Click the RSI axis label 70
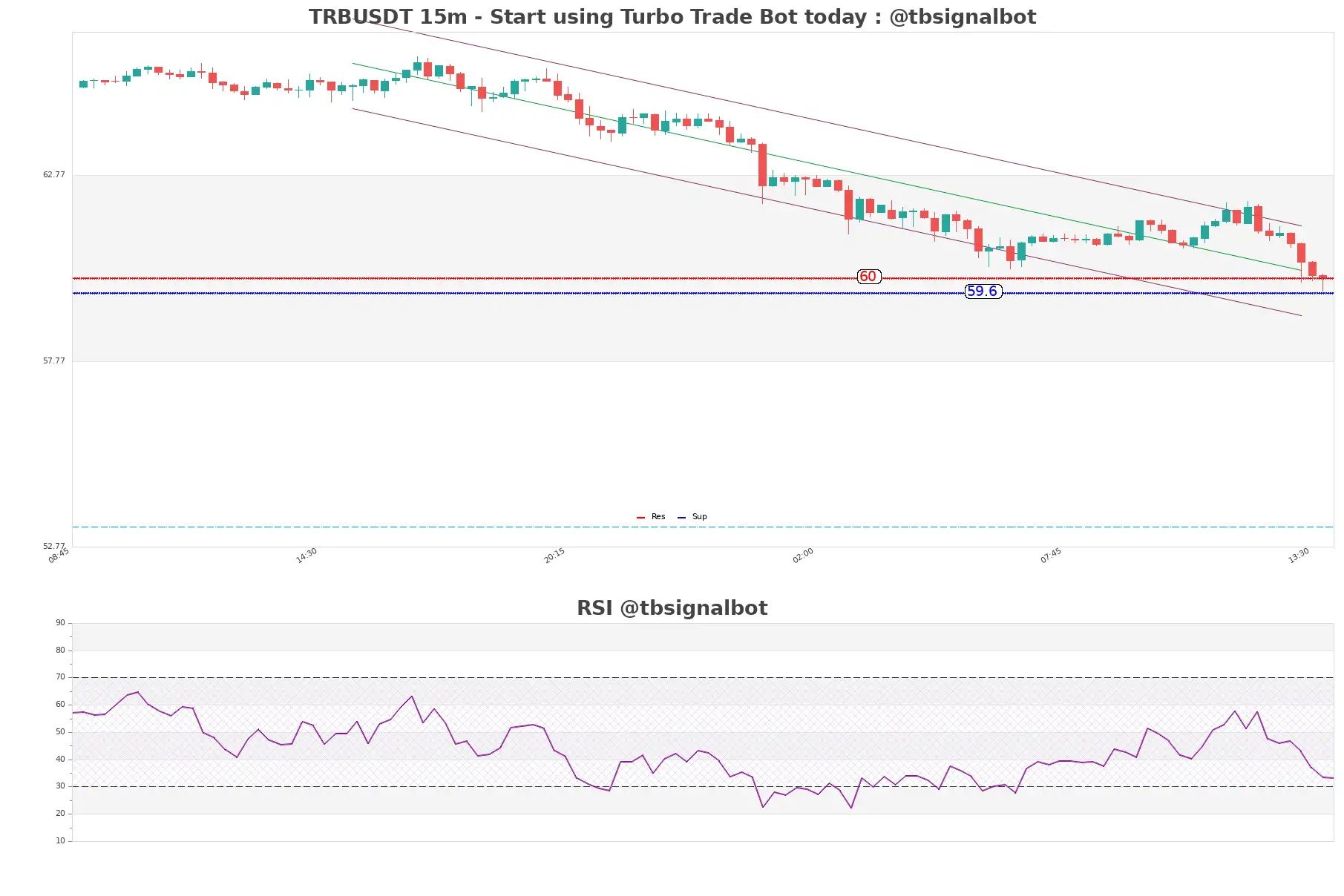 coord(60,677)
